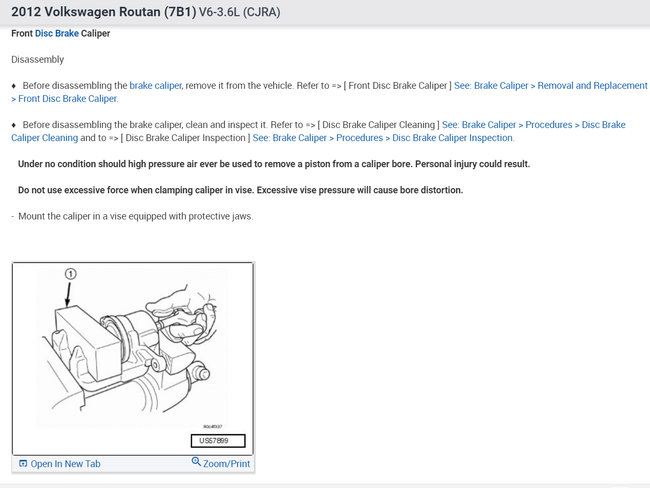Follow 'Disc Brake Caliper Cleaning' procedure link
The width and height of the screenshot is (650, 488).
point(534,125)
